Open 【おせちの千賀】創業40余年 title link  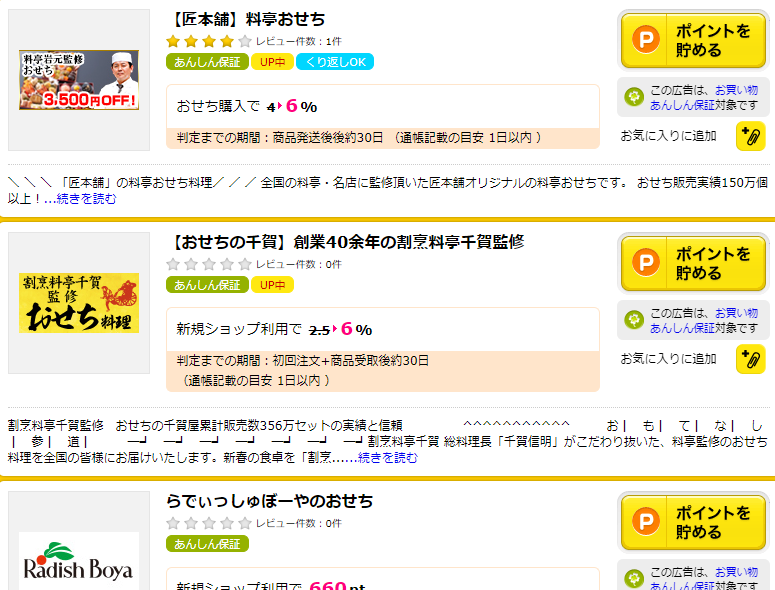[x=345, y=242]
